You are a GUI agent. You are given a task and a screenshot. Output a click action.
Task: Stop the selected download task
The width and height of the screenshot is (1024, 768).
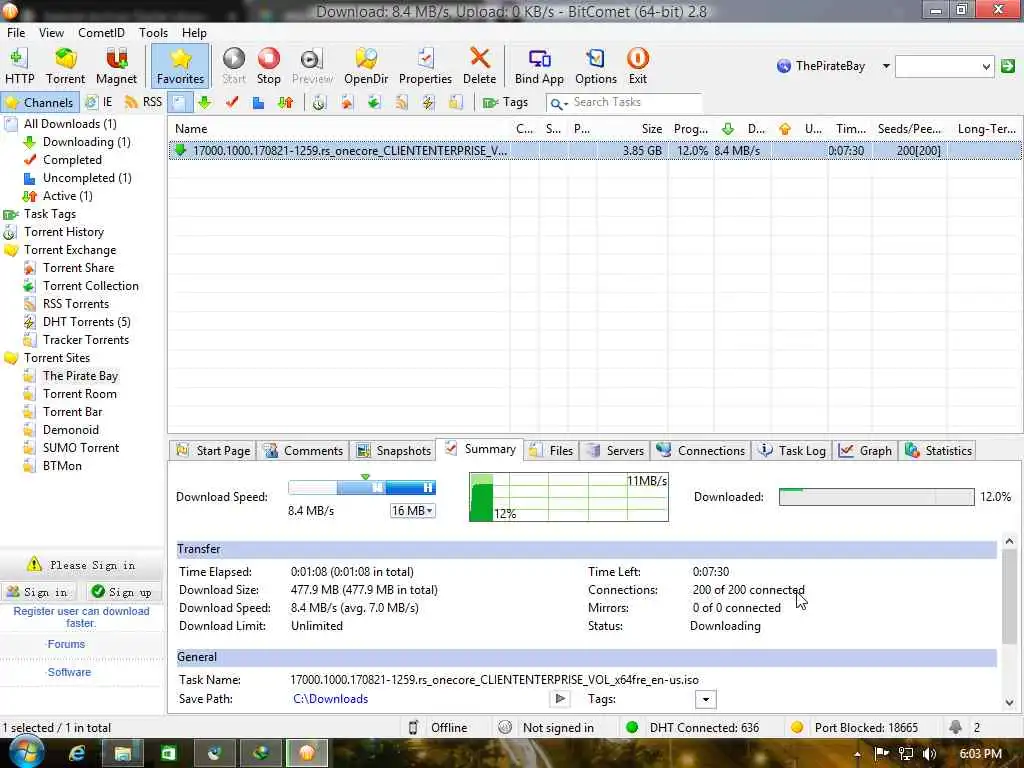pyautogui.click(x=268, y=66)
